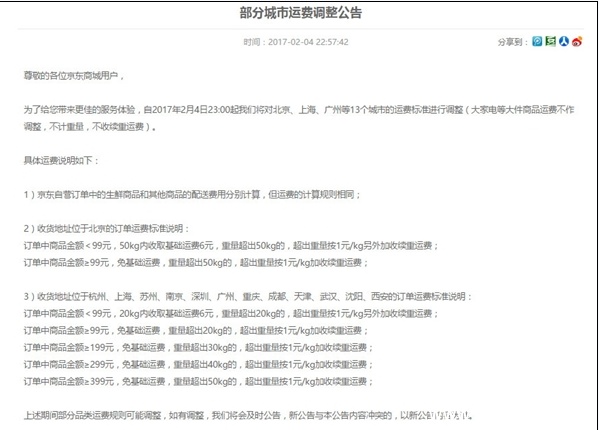Click the 订单中商品金额≥199元 line
The image size is (599, 430).
198,348
